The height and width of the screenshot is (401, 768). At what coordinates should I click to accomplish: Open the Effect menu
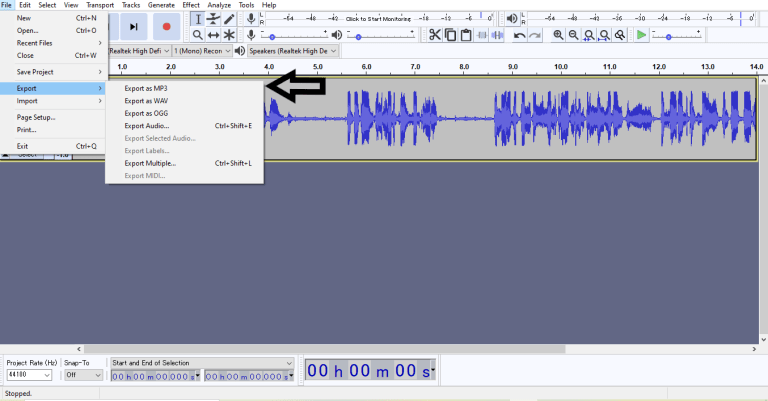(190, 5)
